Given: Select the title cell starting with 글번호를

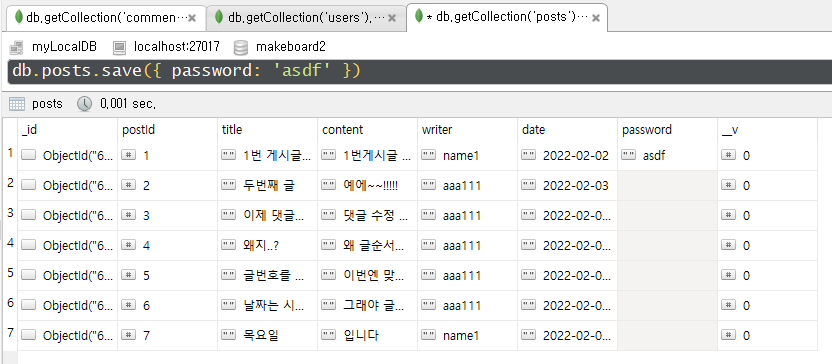Looking at the screenshot, I should (267, 275).
